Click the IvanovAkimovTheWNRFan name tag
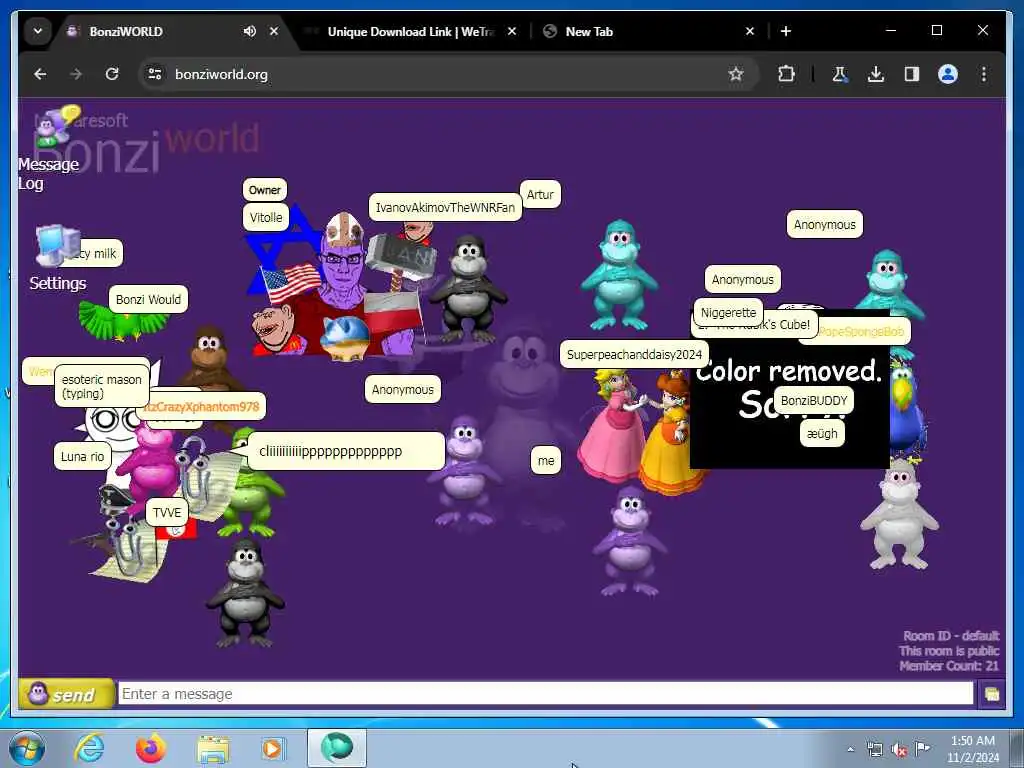This screenshot has width=1024, height=768. (445, 208)
